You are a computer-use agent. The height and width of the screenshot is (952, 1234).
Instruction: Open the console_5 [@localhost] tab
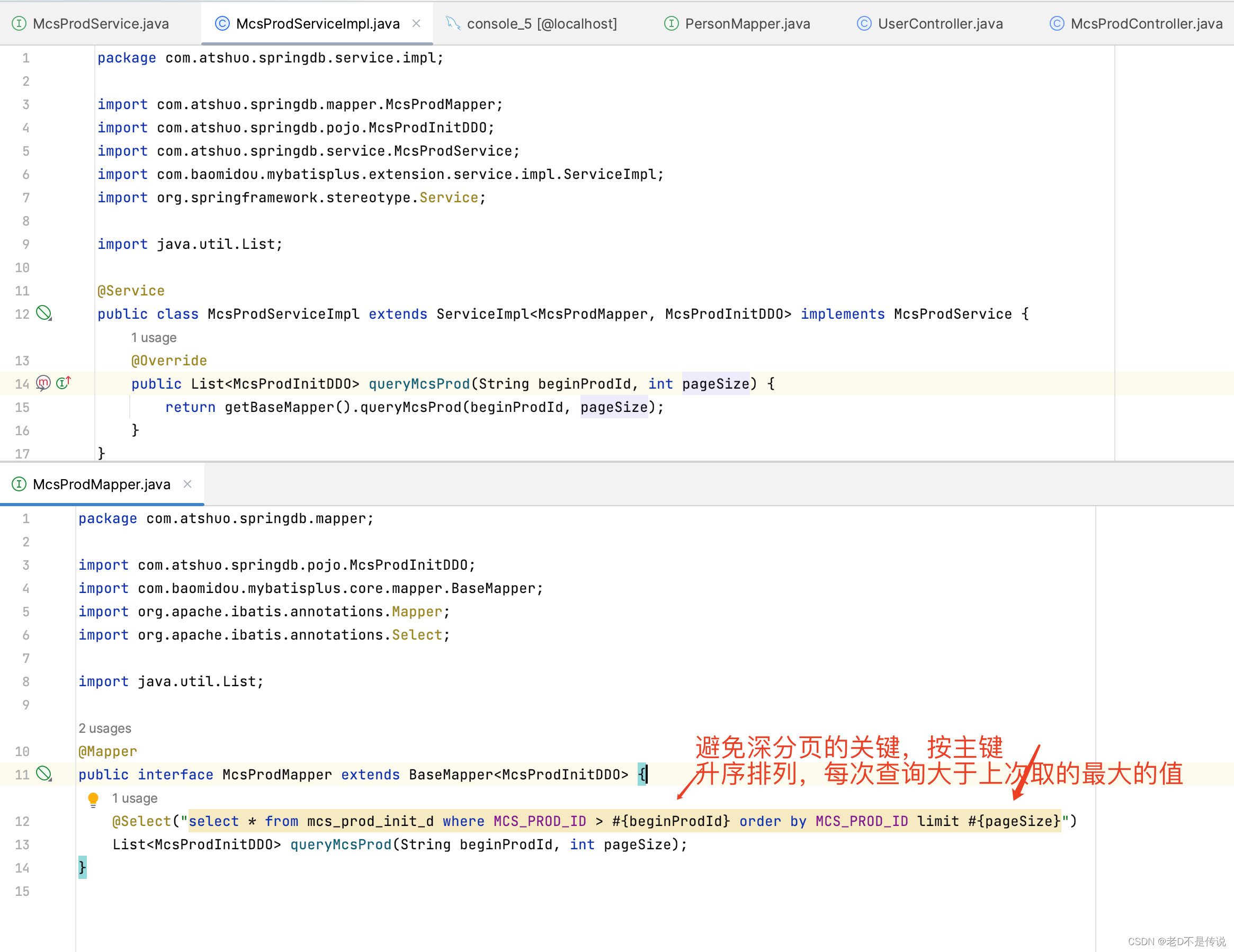(541, 24)
